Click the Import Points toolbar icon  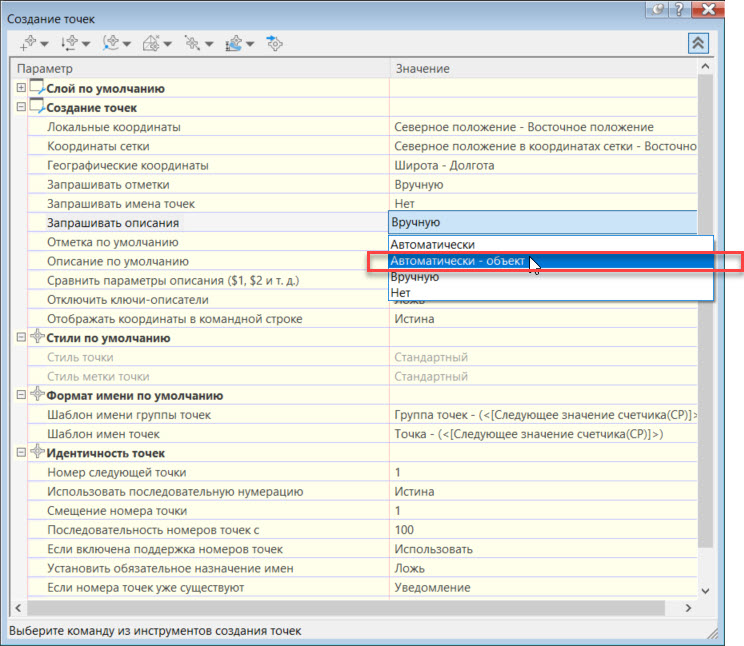pos(274,43)
